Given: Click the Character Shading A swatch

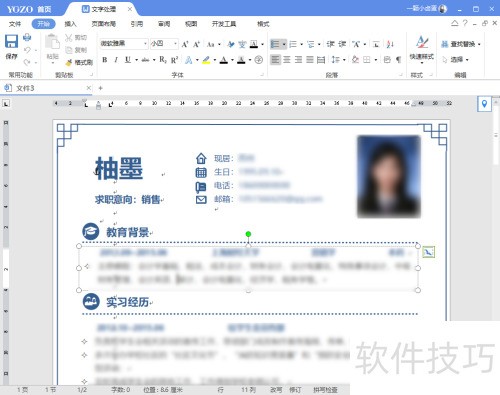Looking at the screenshot, I should (x=241, y=60).
